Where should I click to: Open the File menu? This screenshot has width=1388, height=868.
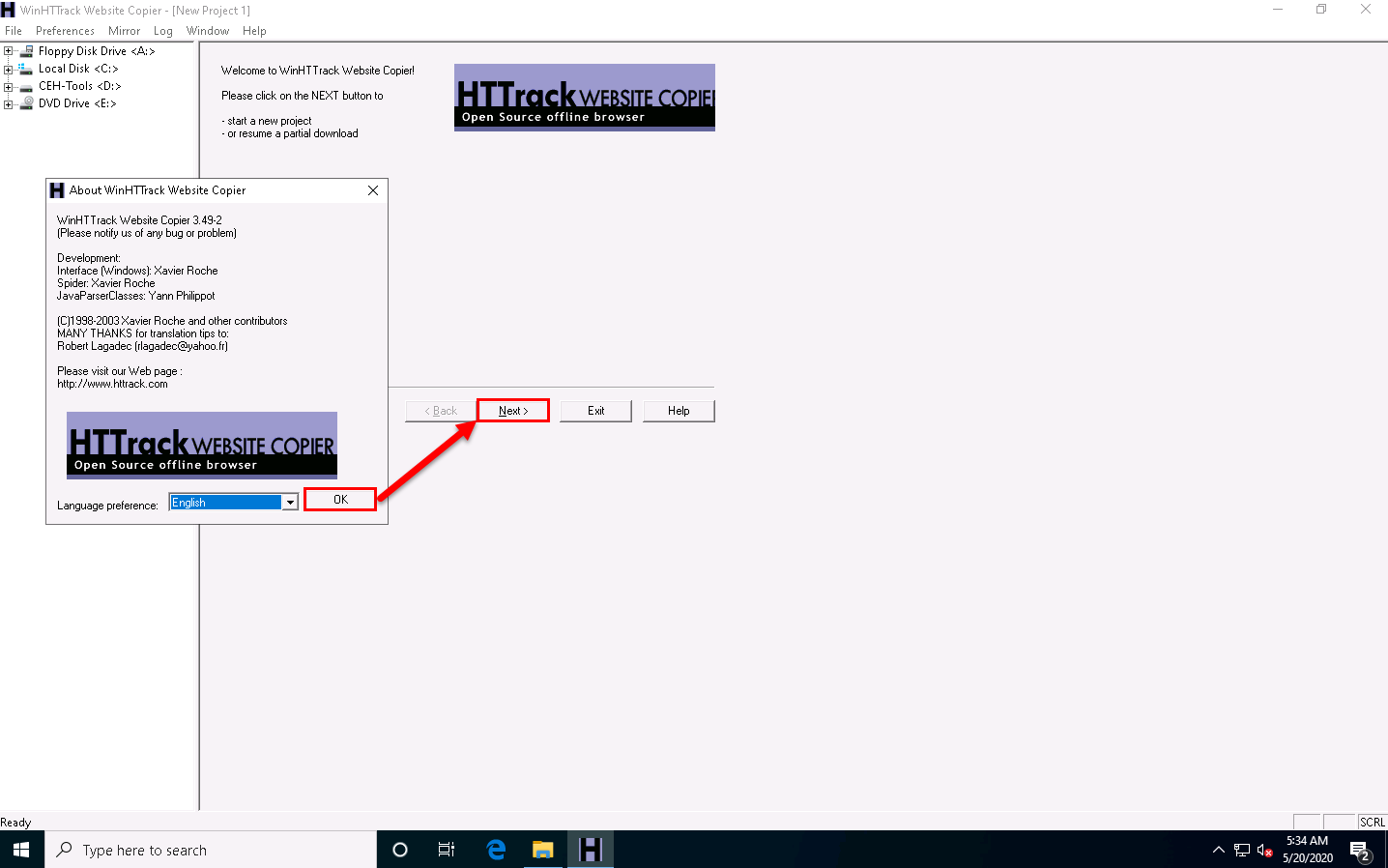14,31
